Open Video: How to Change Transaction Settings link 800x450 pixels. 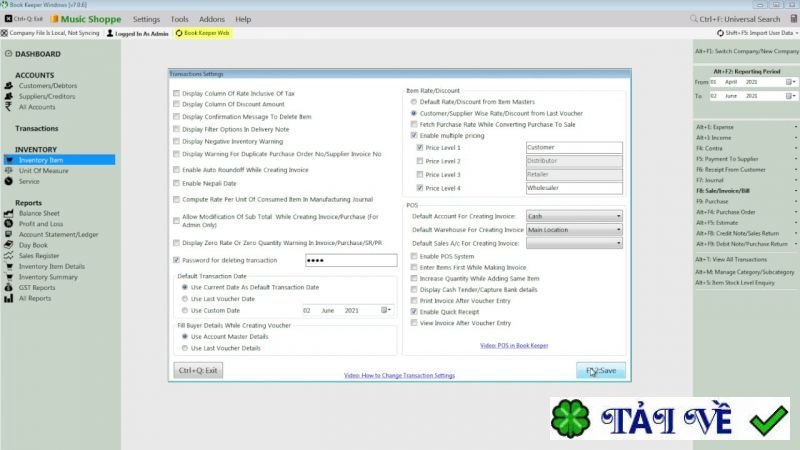click(399, 376)
